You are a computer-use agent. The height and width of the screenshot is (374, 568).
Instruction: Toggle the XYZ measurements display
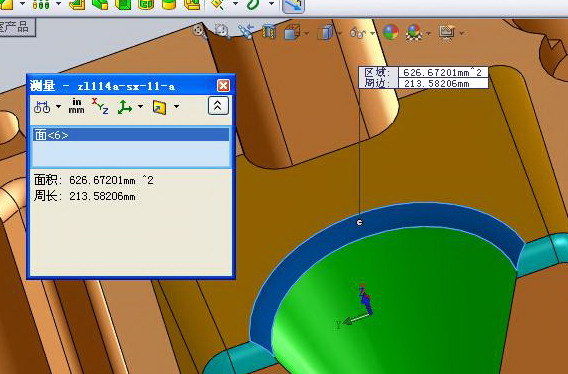click(x=100, y=106)
